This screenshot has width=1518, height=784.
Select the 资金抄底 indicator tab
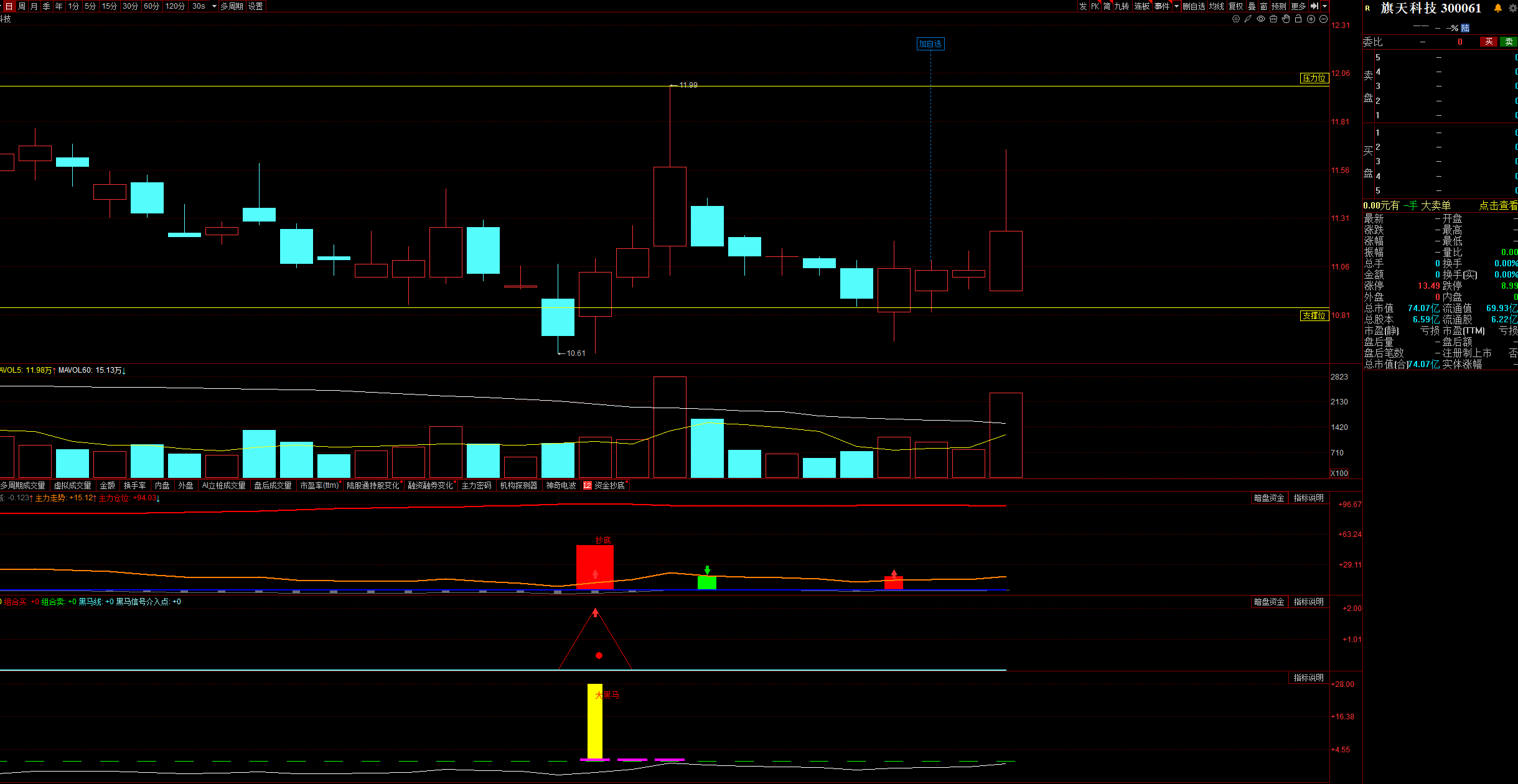(x=609, y=485)
